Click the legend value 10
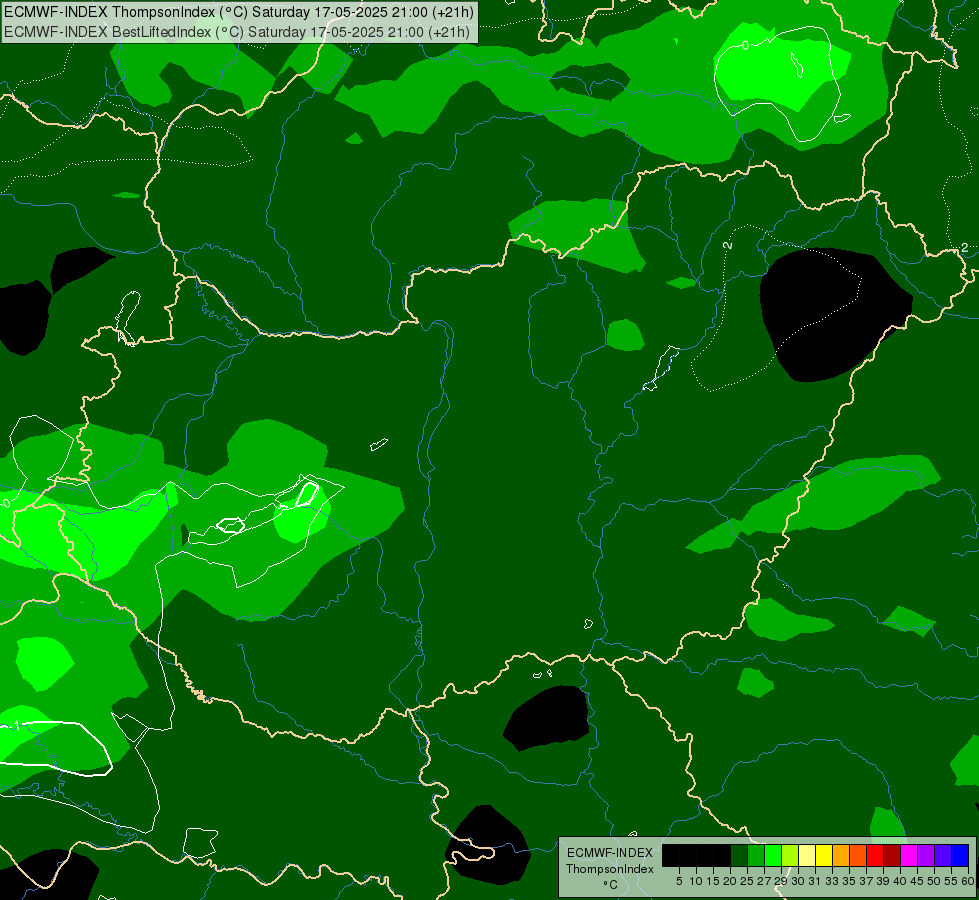The image size is (979, 900). 696,881
